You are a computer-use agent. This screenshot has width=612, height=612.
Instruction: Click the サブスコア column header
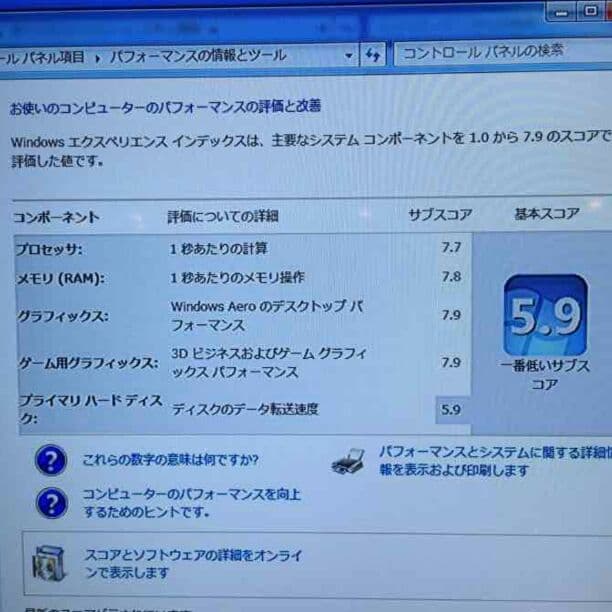pyautogui.click(x=440, y=215)
